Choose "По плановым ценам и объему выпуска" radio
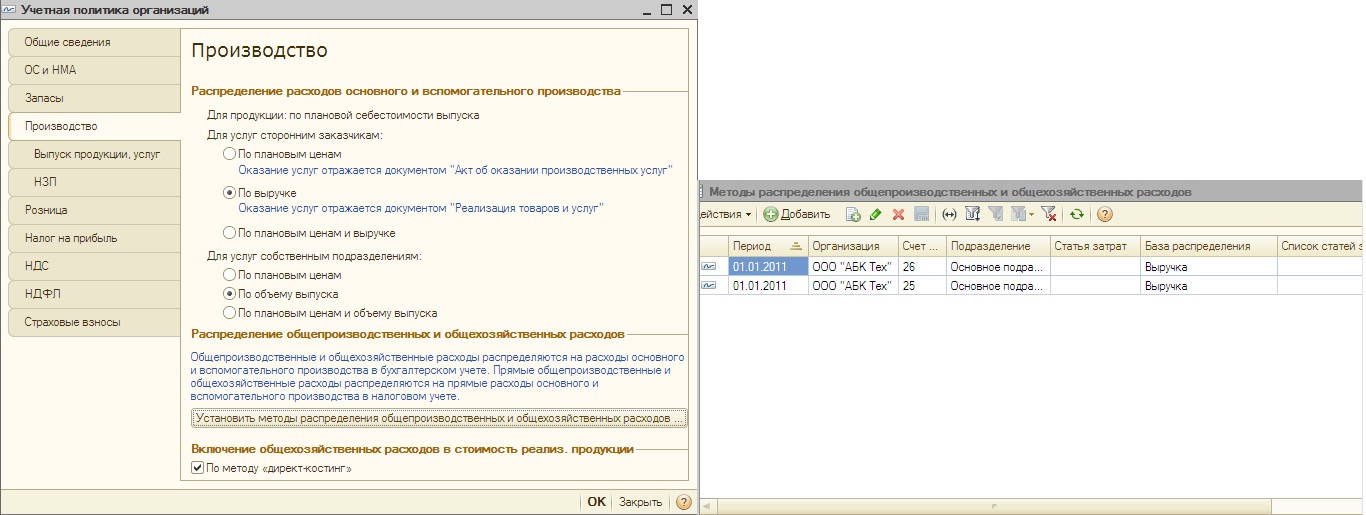This screenshot has height=515, width=1366. [x=230, y=313]
